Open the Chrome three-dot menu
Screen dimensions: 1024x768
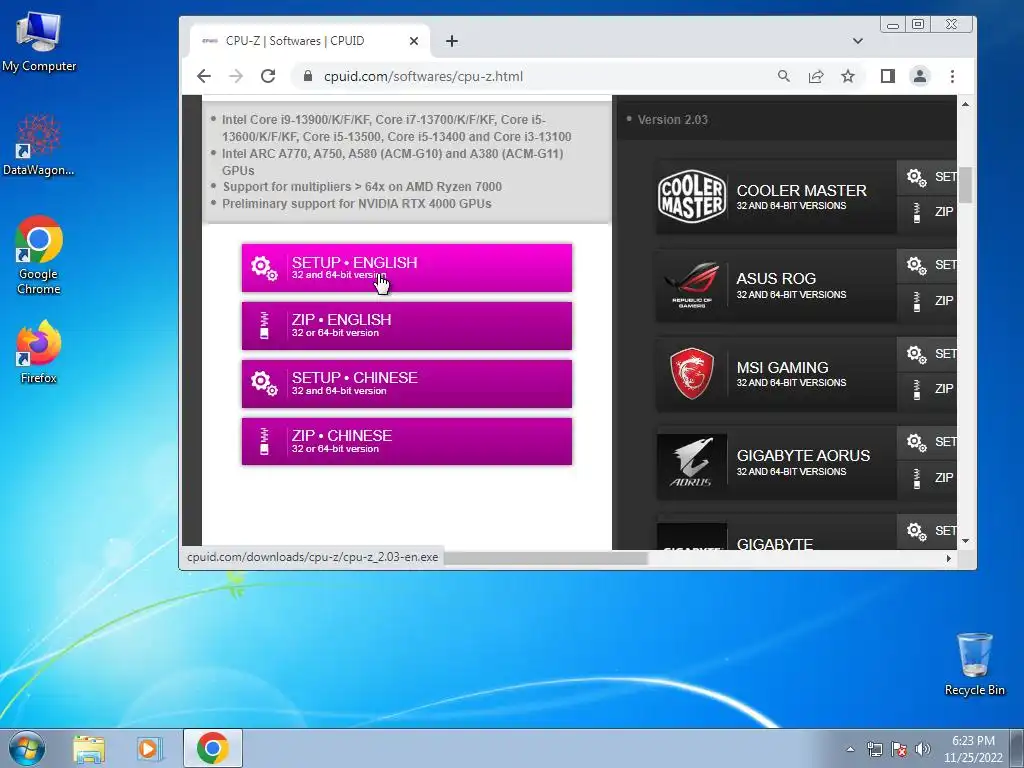click(x=952, y=76)
